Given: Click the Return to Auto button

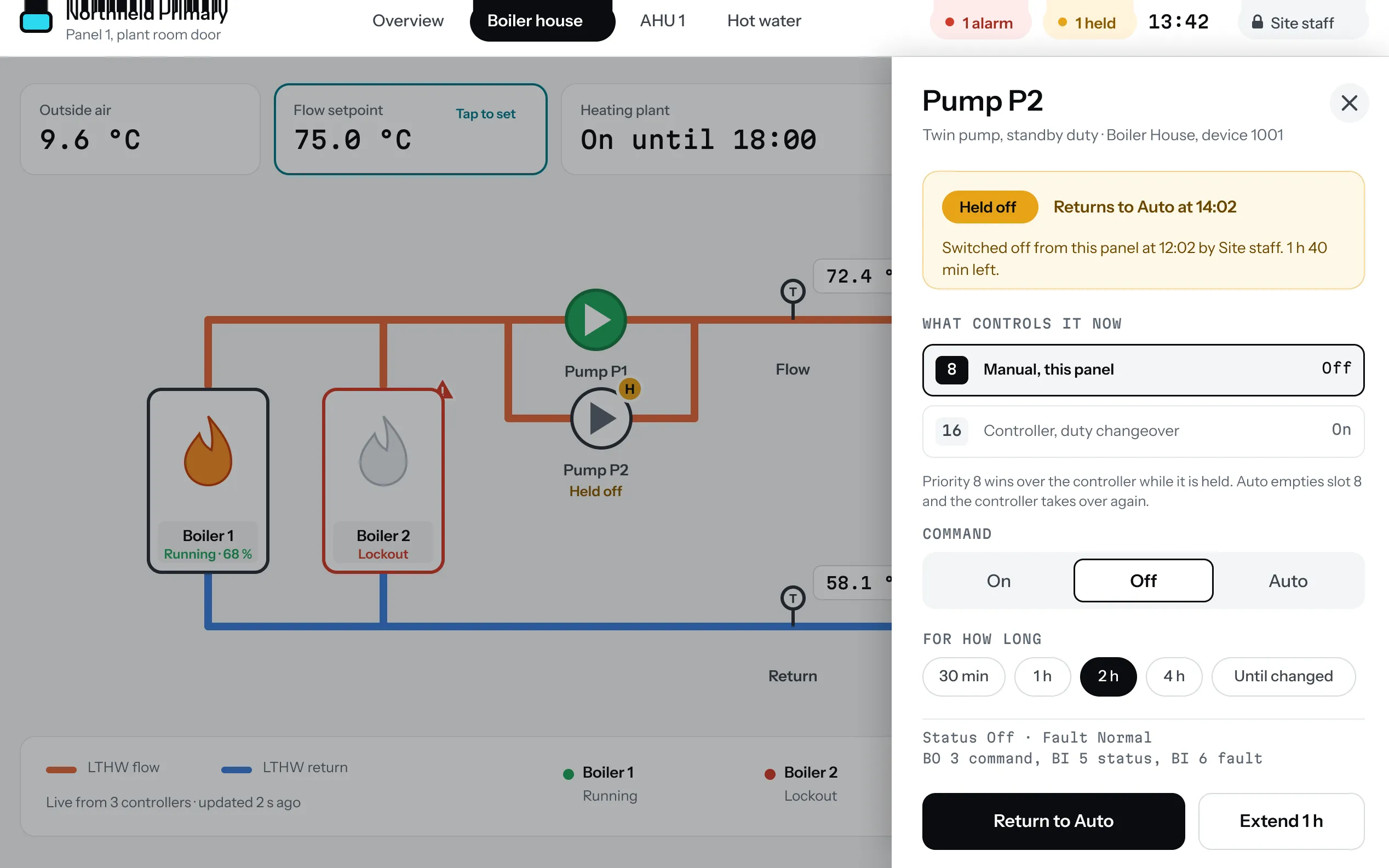Looking at the screenshot, I should (1053, 821).
